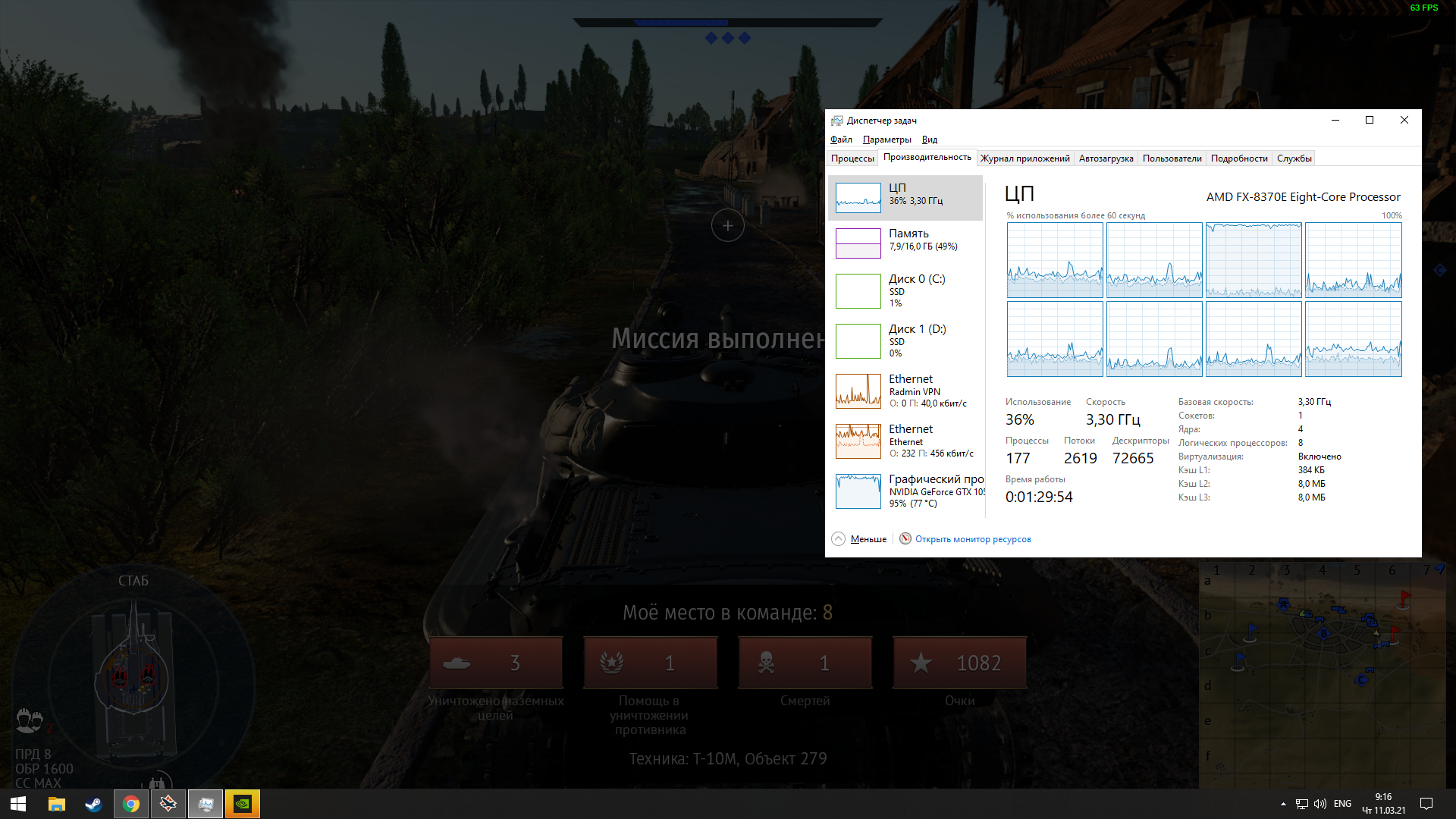Switch to the Процессы tab
Image resolution: width=1456 pixels, height=819 pixels.
coord(852,158)
